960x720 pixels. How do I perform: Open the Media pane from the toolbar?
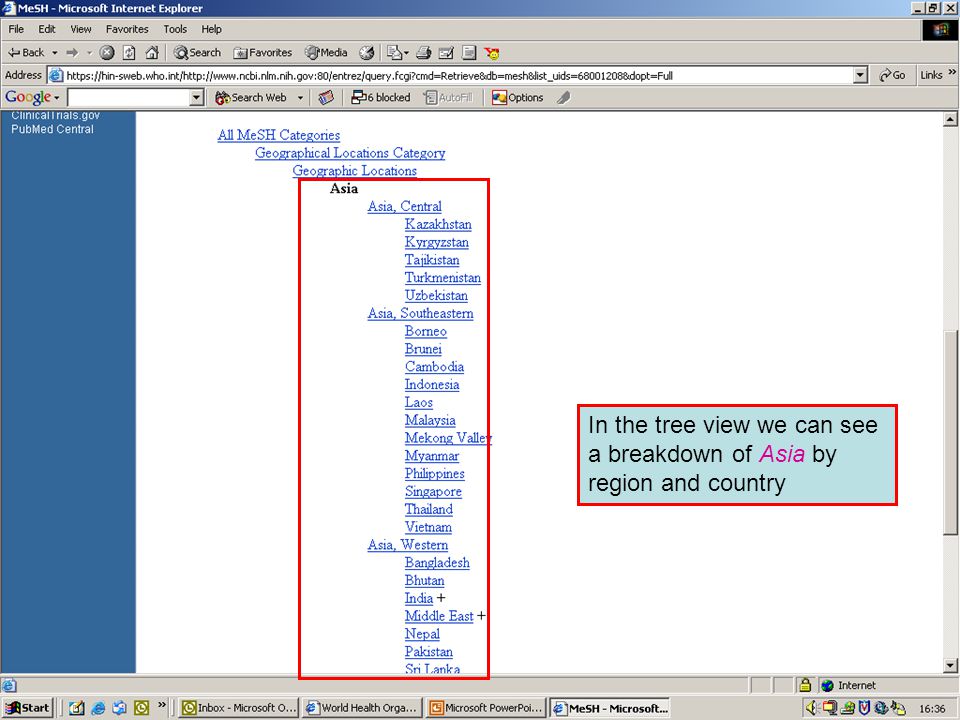click(326, 53)
